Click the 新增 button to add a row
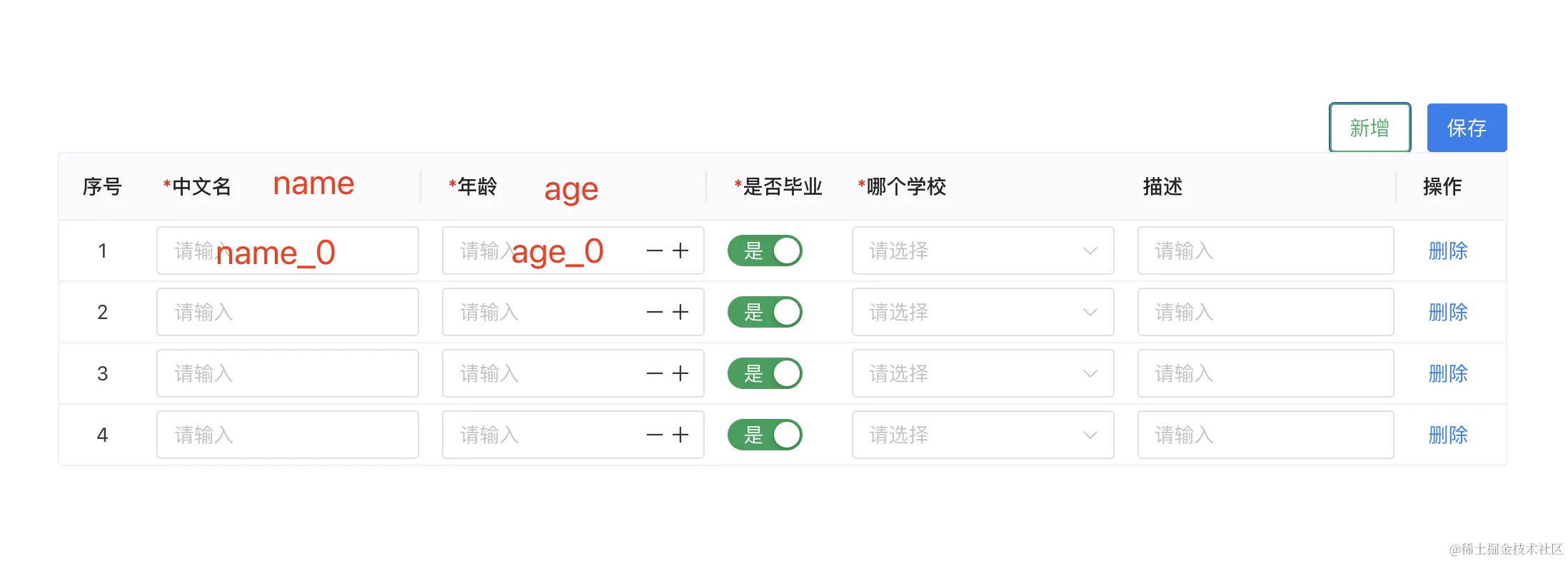 coord(1370,128)
